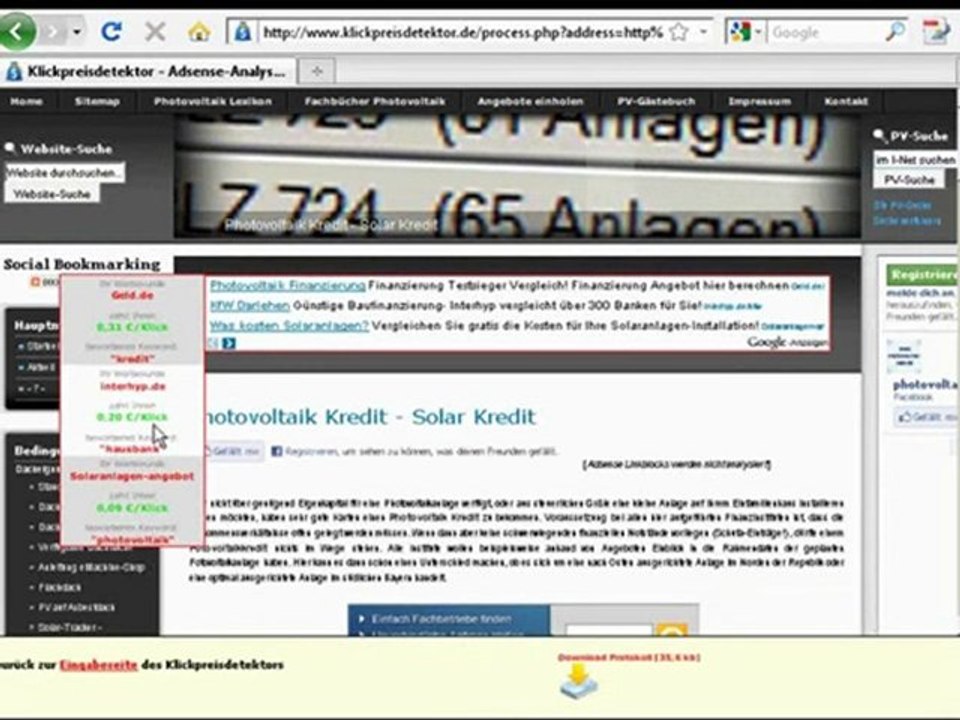960x720 pixels.
Task: Go to the browser home page icon
Action: point(199,31)
